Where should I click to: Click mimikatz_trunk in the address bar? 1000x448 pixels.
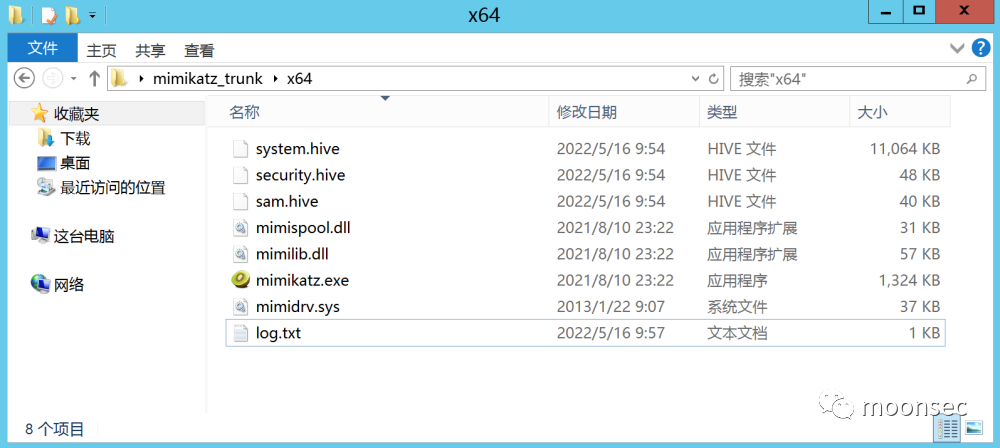pos(208,79)
